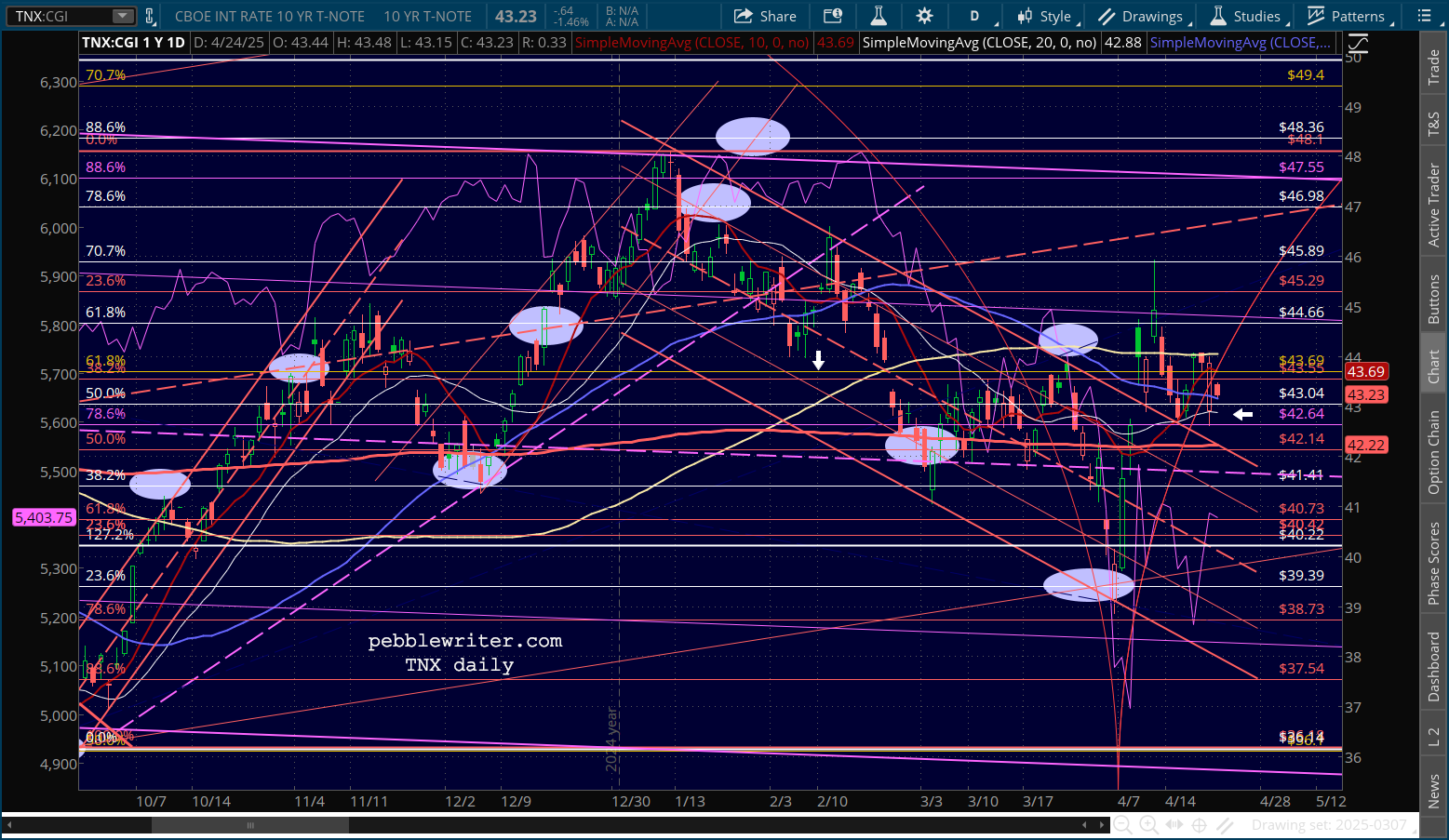
Task: Click the -1.46% change value
Action: click(x=571, y=21)
